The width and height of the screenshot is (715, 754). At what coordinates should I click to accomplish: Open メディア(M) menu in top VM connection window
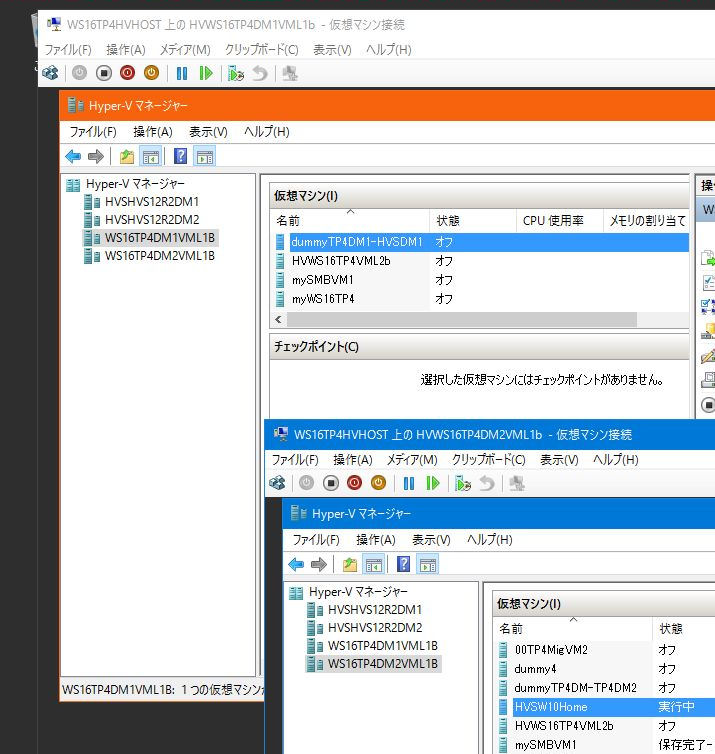[185, 50]
